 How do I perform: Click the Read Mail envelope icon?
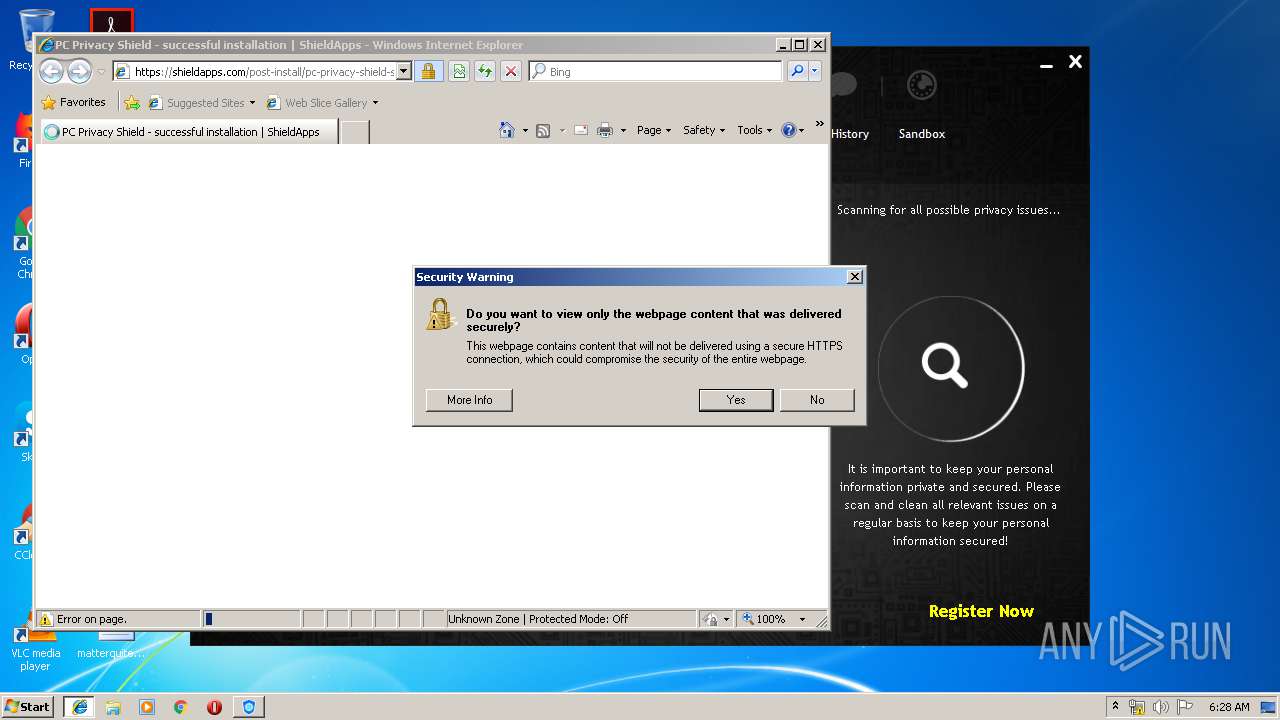(x=580, y=130)
